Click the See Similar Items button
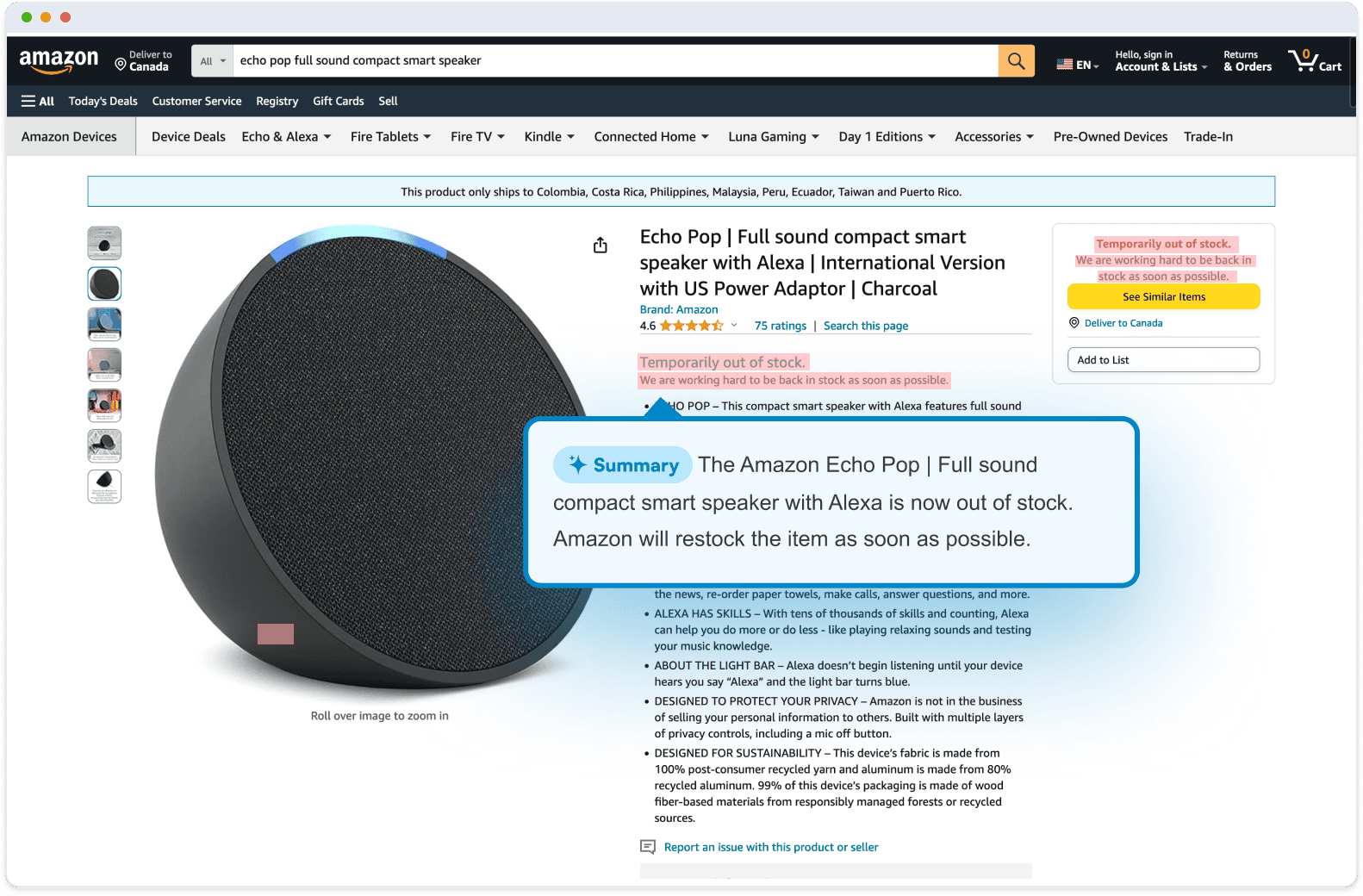 [x=1164, y=297]
